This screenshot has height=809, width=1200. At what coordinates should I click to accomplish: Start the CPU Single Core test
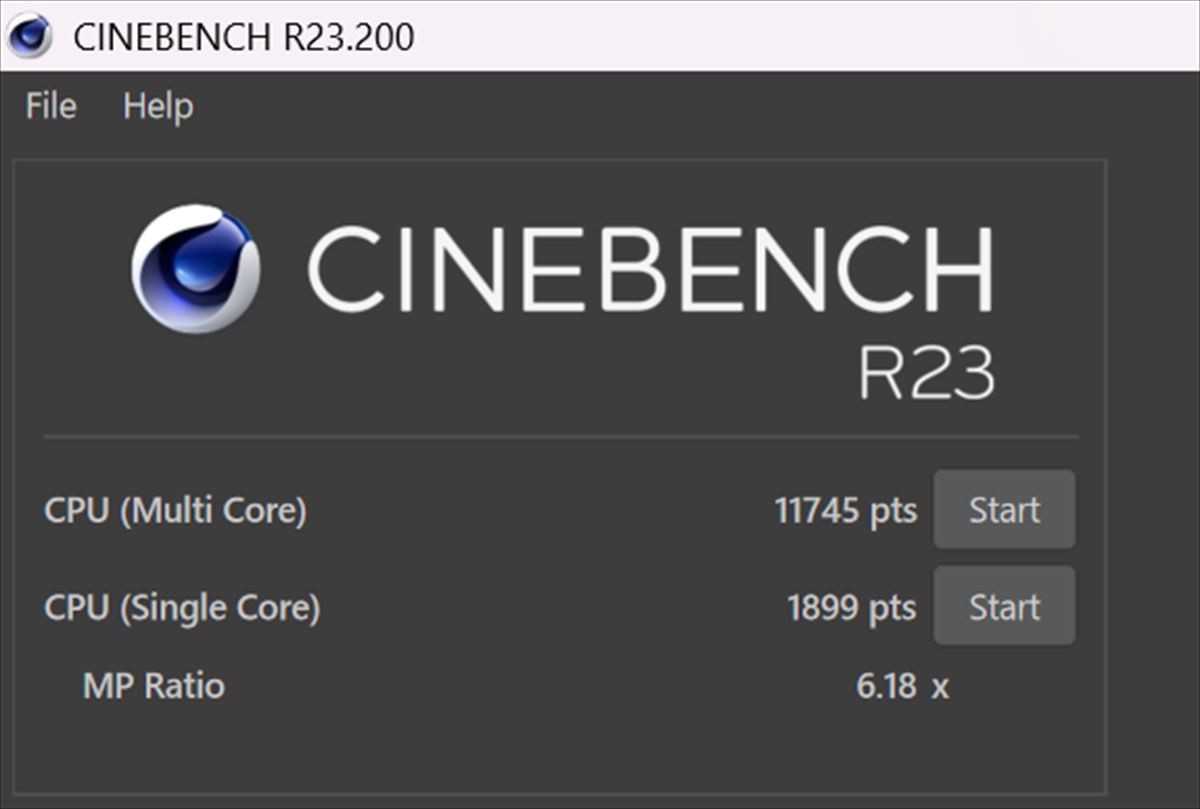(x=1004, y=606)
